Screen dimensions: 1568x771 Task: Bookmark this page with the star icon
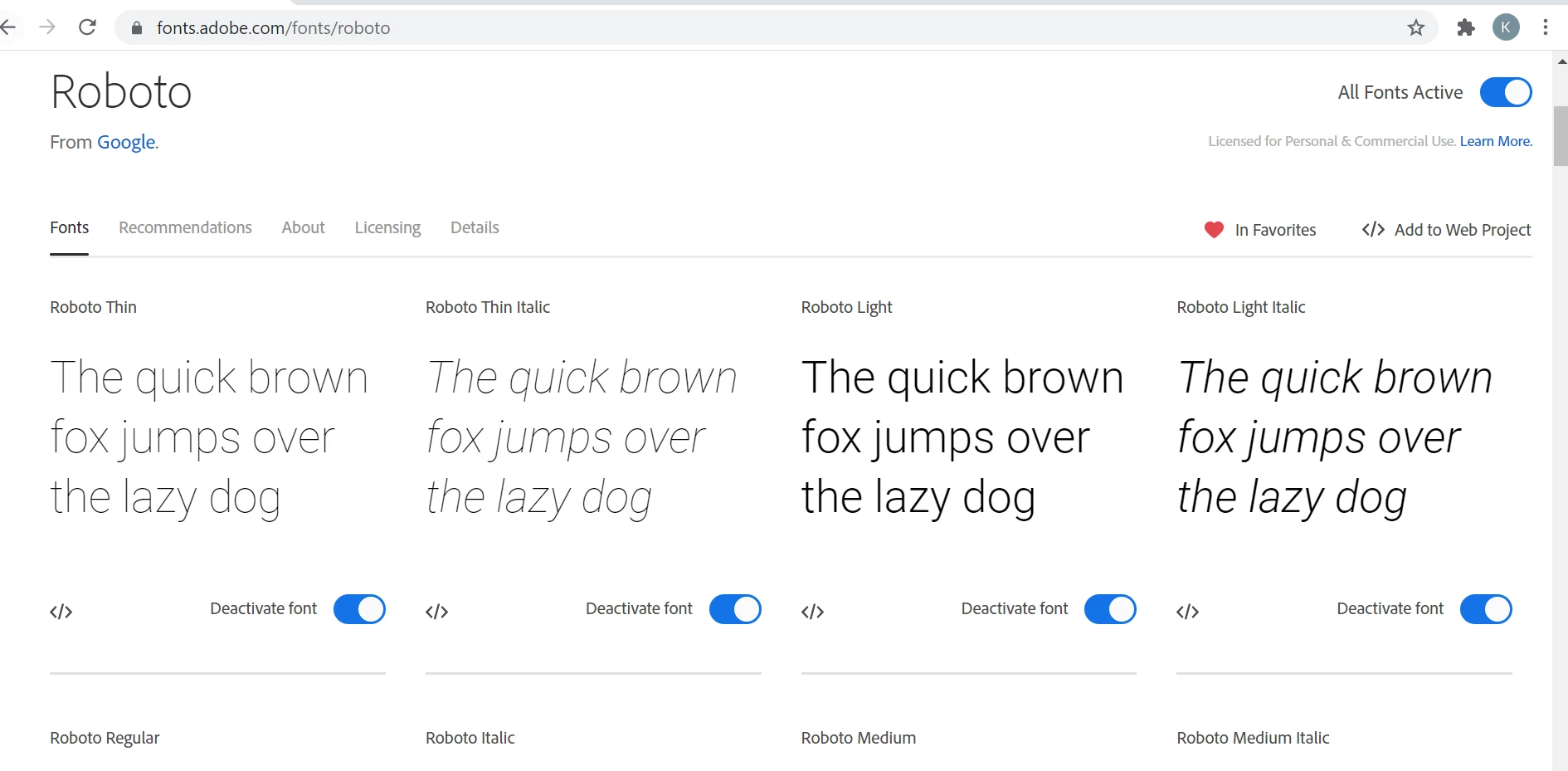click(x=1416, y=28)
